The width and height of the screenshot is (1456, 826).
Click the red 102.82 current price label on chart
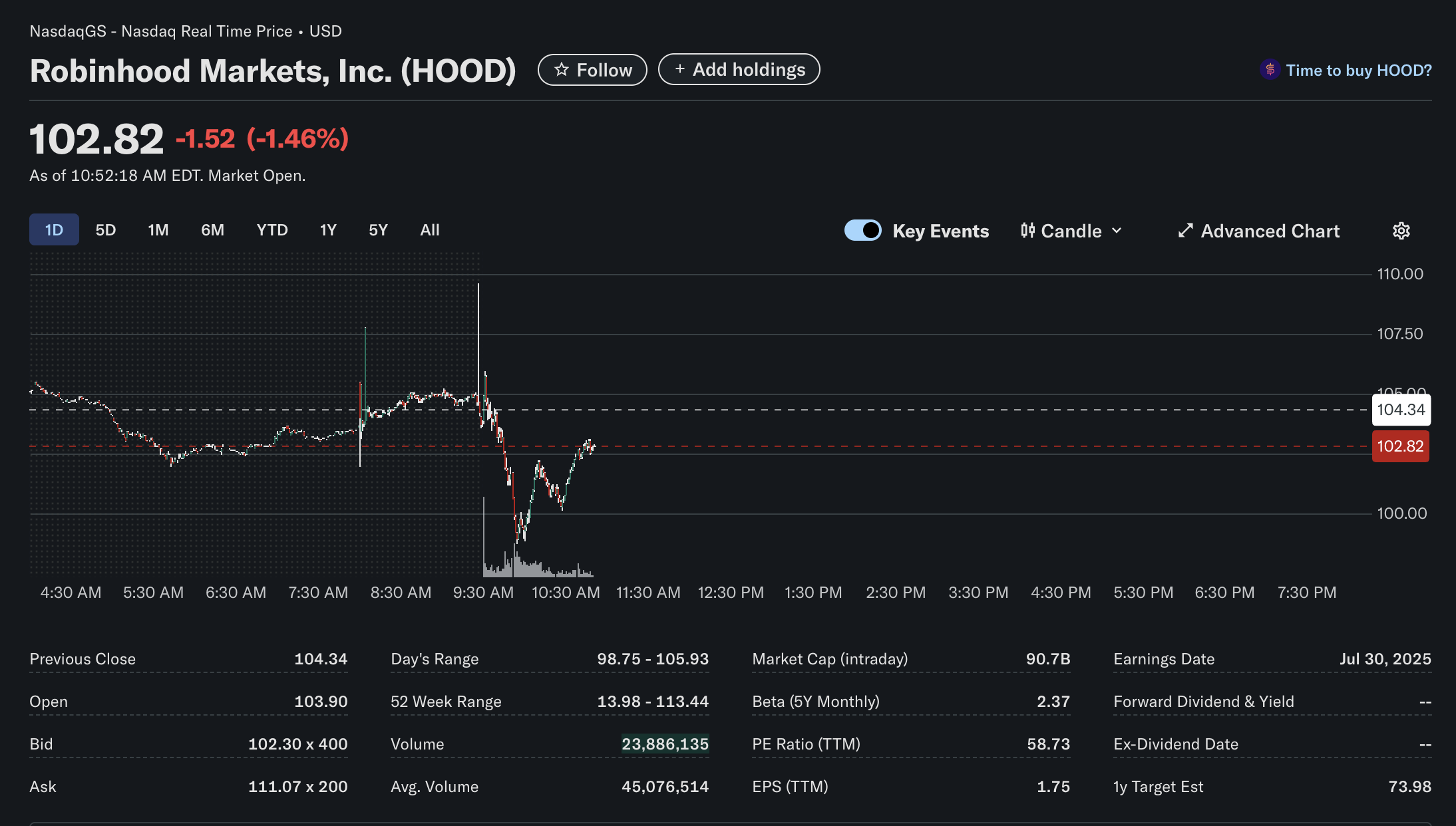click(x=1401, y=446)
